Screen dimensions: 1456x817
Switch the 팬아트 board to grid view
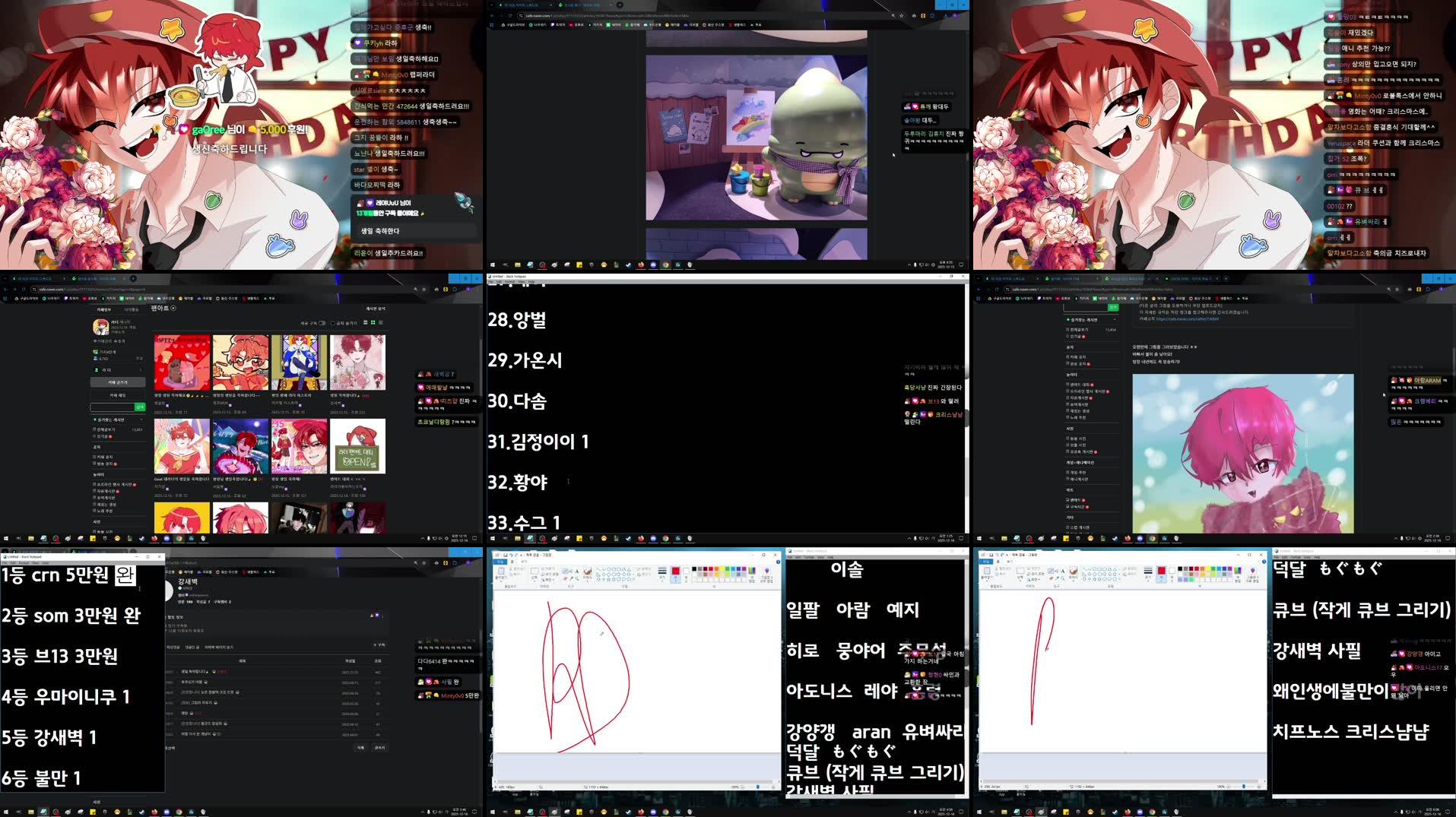(x=373, y=322)
